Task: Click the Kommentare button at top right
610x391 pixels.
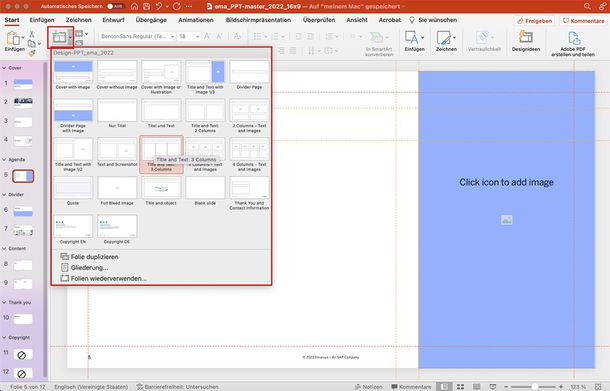Action: (x=584, y=21)
